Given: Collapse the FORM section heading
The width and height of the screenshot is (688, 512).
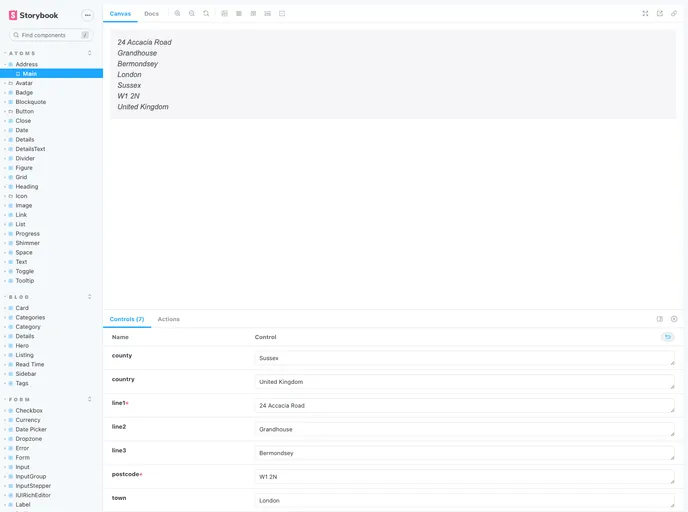Looking at the screenshot, I should [x=19, y=400].
